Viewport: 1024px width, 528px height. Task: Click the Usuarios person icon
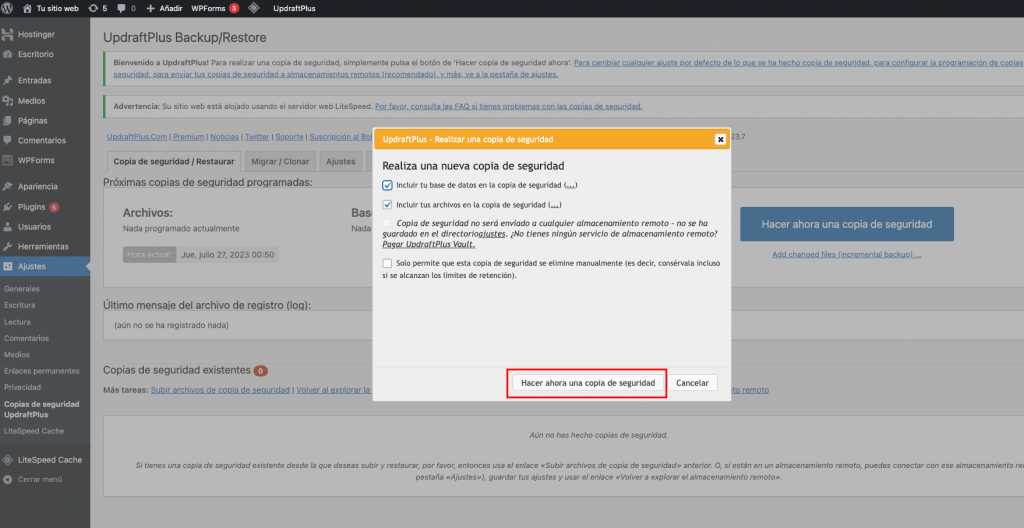(8, 227)
